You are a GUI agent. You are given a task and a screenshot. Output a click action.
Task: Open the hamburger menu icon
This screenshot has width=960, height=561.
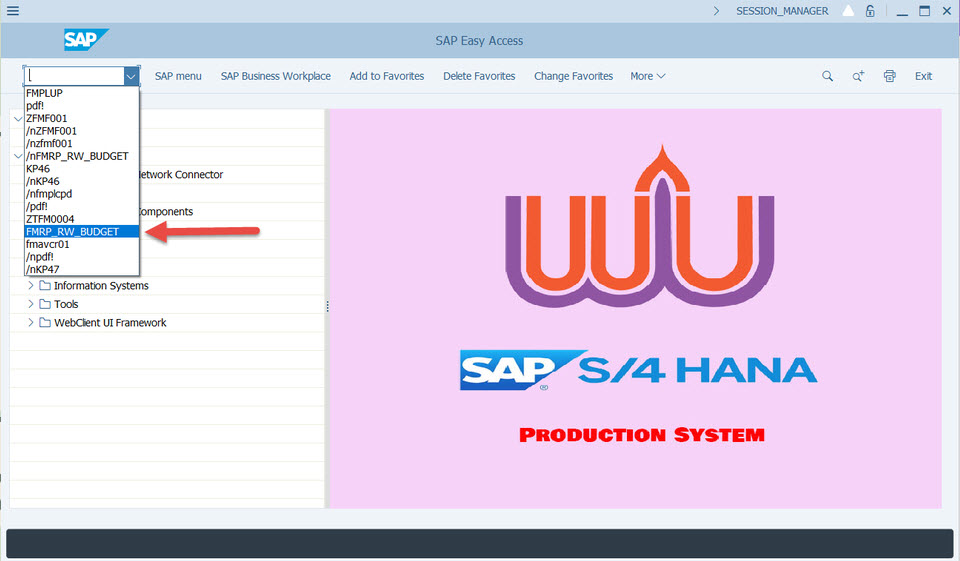point(12,10)
